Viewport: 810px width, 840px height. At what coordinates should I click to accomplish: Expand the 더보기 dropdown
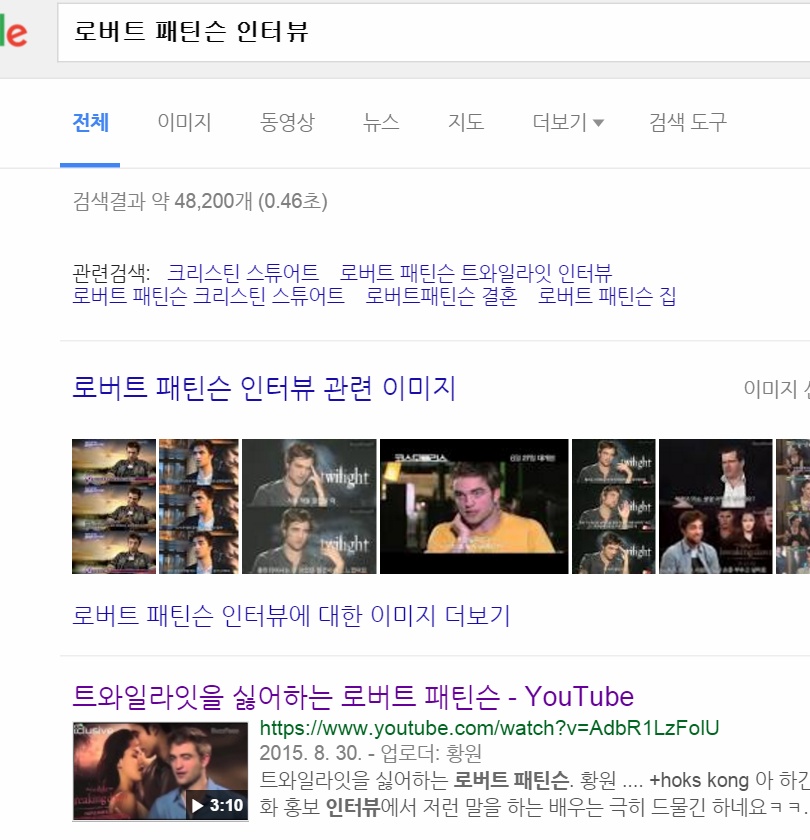click(x=568, y=123)
